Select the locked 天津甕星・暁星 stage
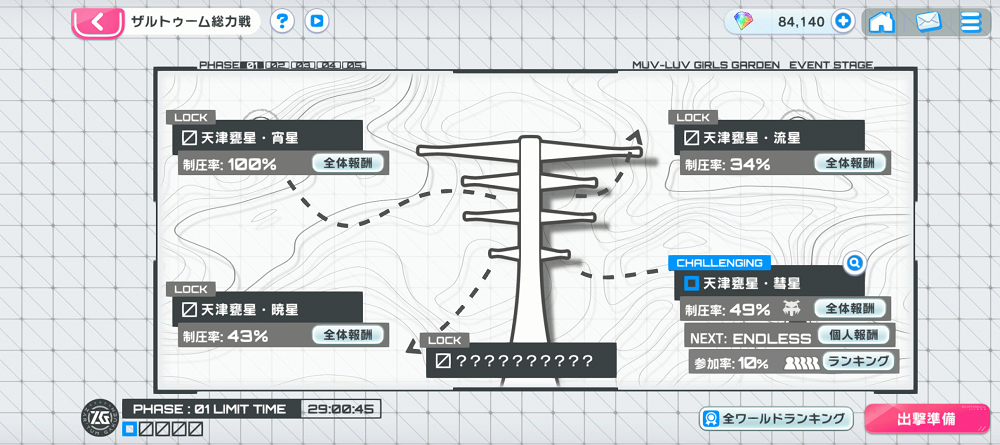 [268, 309]
